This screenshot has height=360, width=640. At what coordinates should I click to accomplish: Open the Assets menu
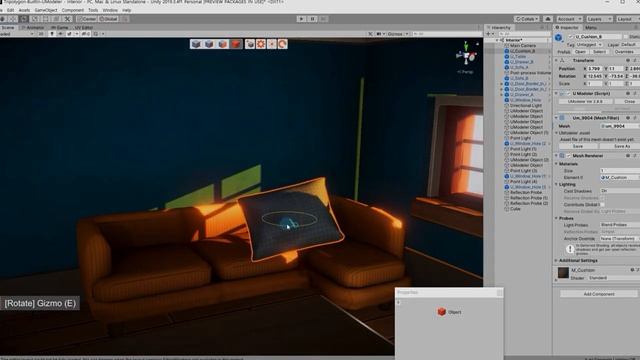click(24, 10)
